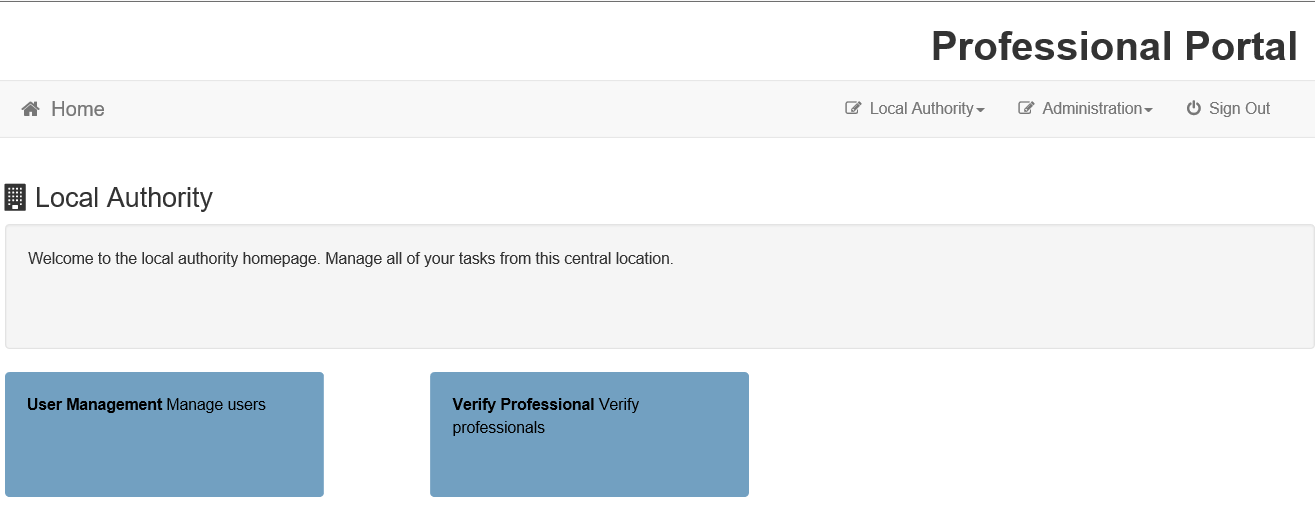Expand the Local Authority dropdown caret
This screenshot has height=508, width=1315.
point(980,110)
